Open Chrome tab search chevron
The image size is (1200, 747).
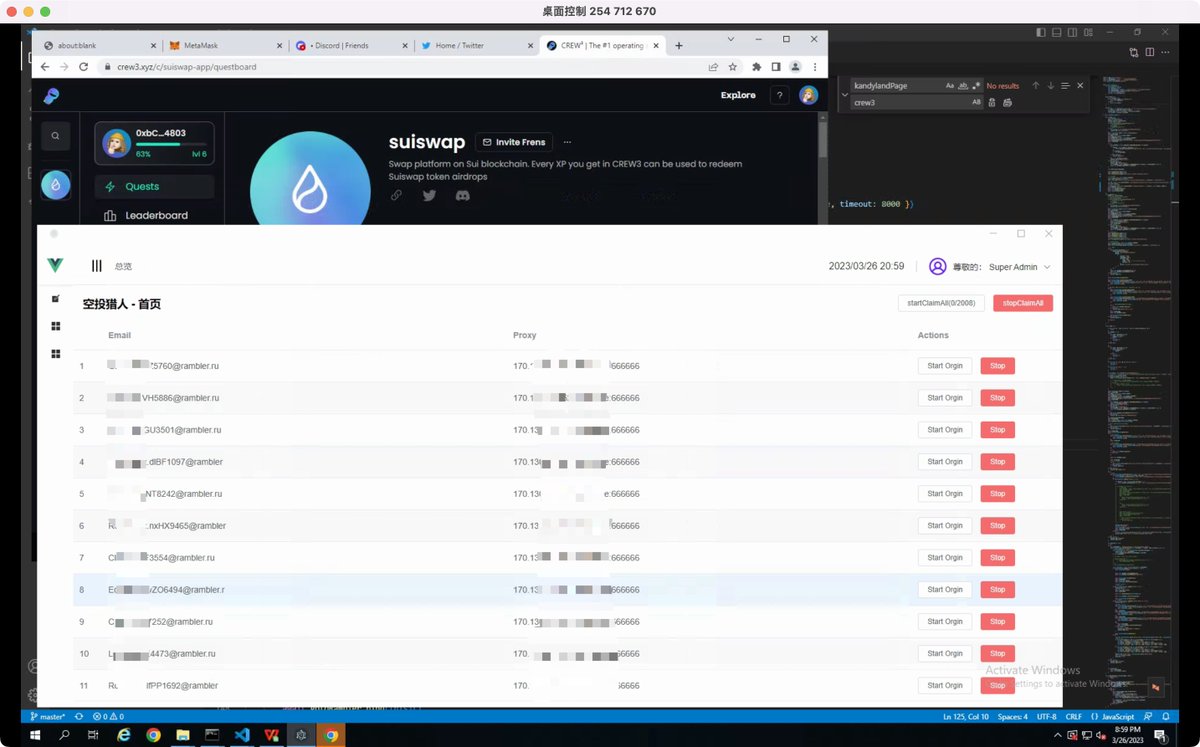click(730, 39)
